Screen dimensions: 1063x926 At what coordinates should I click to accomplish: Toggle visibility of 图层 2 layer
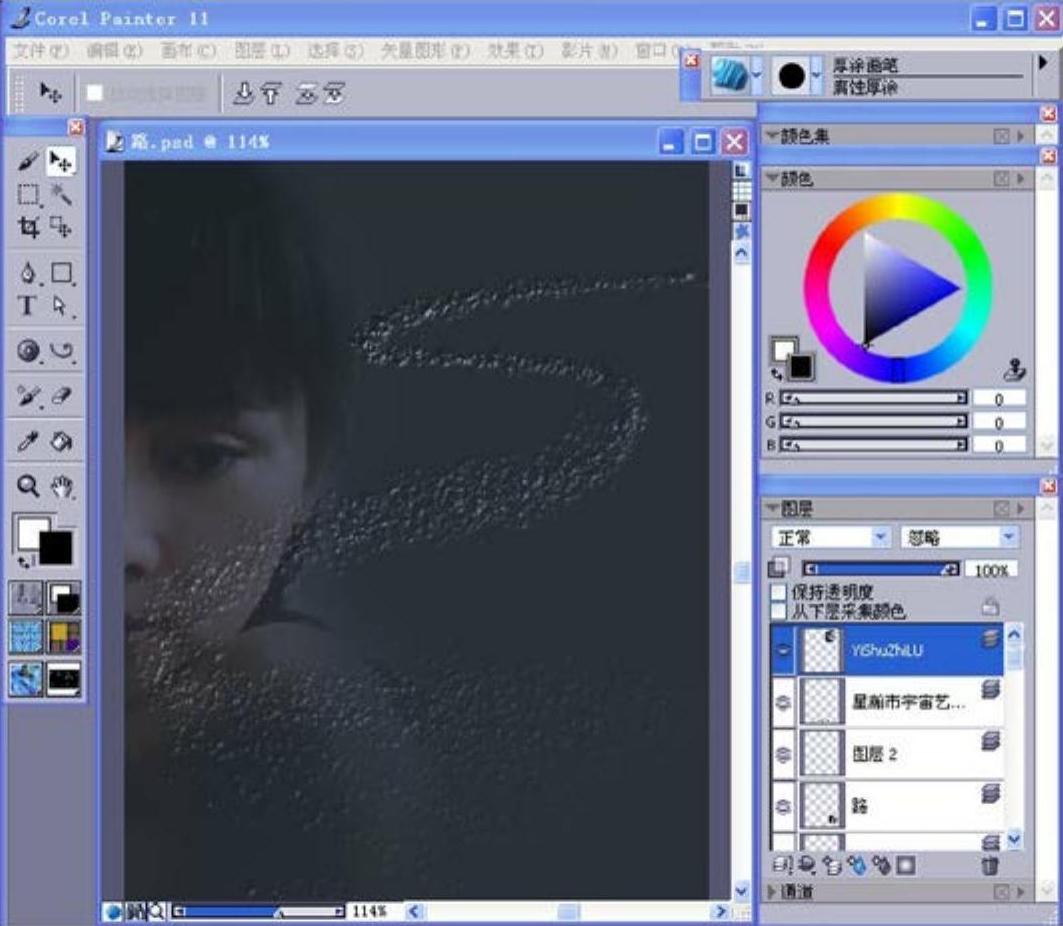point(783,754)
